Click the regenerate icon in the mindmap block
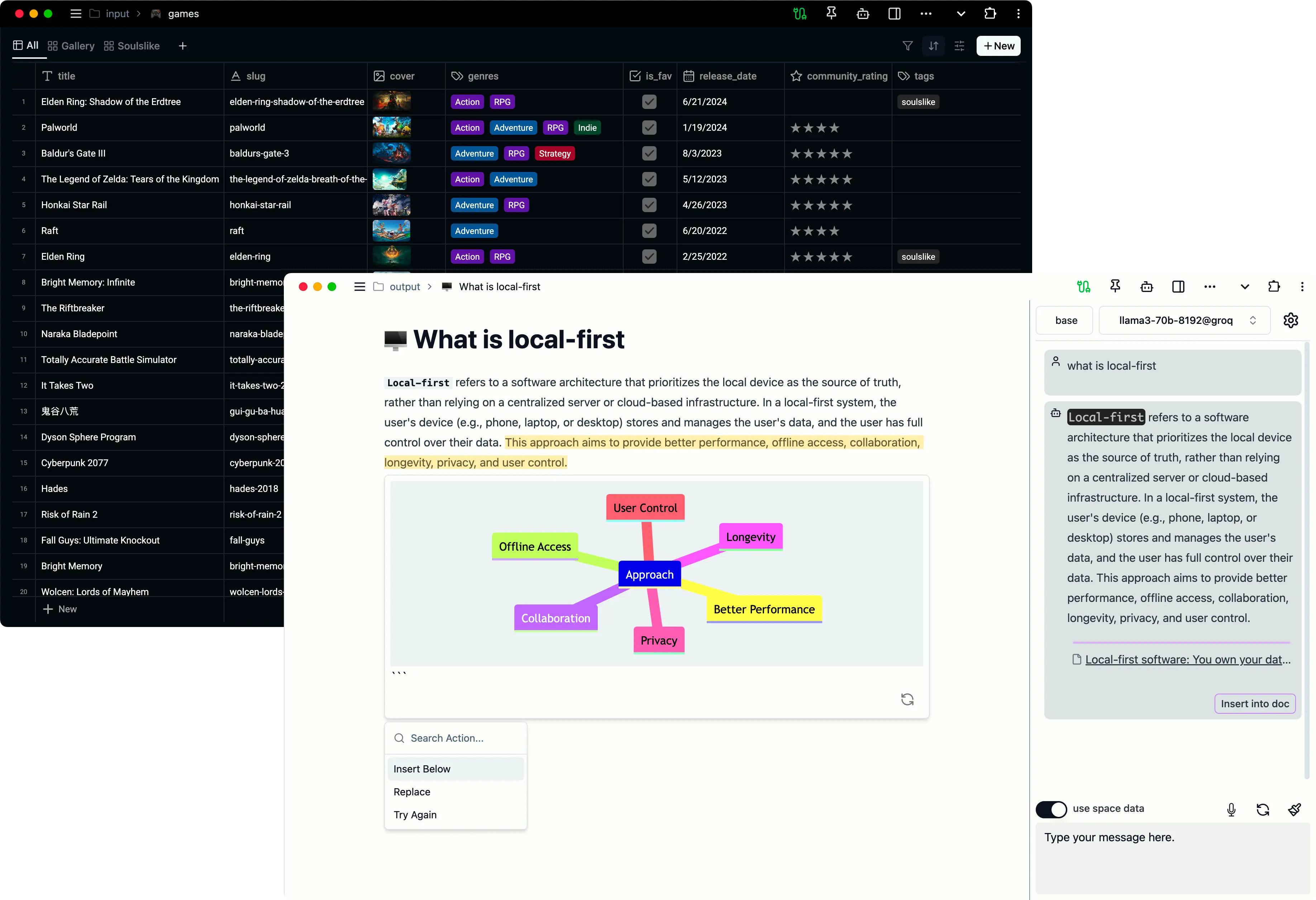This screenshot has width=1316, height=900. click(x=907, y=700)
